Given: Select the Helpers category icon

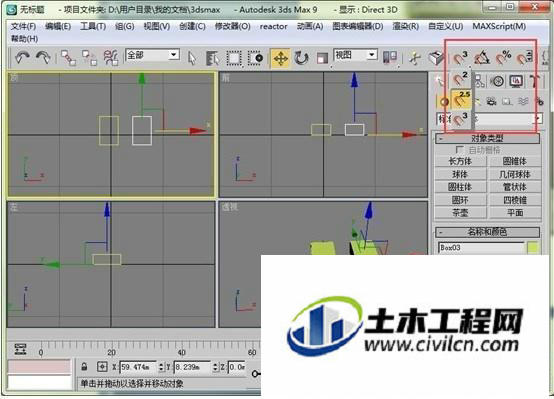Looking at the screenshot, I should pyautogui.click(x=507, y=102).
